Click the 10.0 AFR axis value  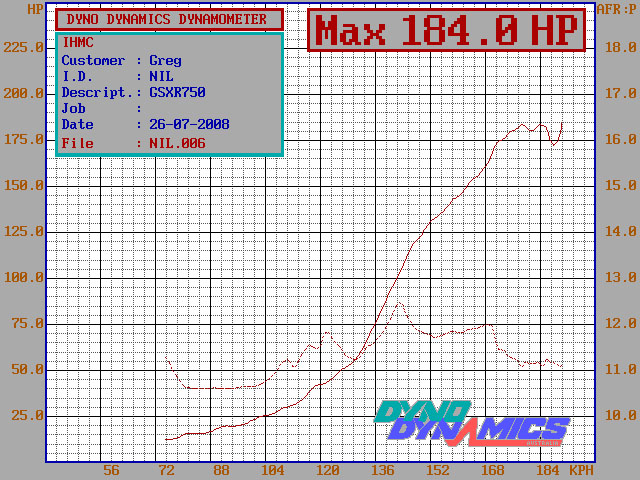620,416
